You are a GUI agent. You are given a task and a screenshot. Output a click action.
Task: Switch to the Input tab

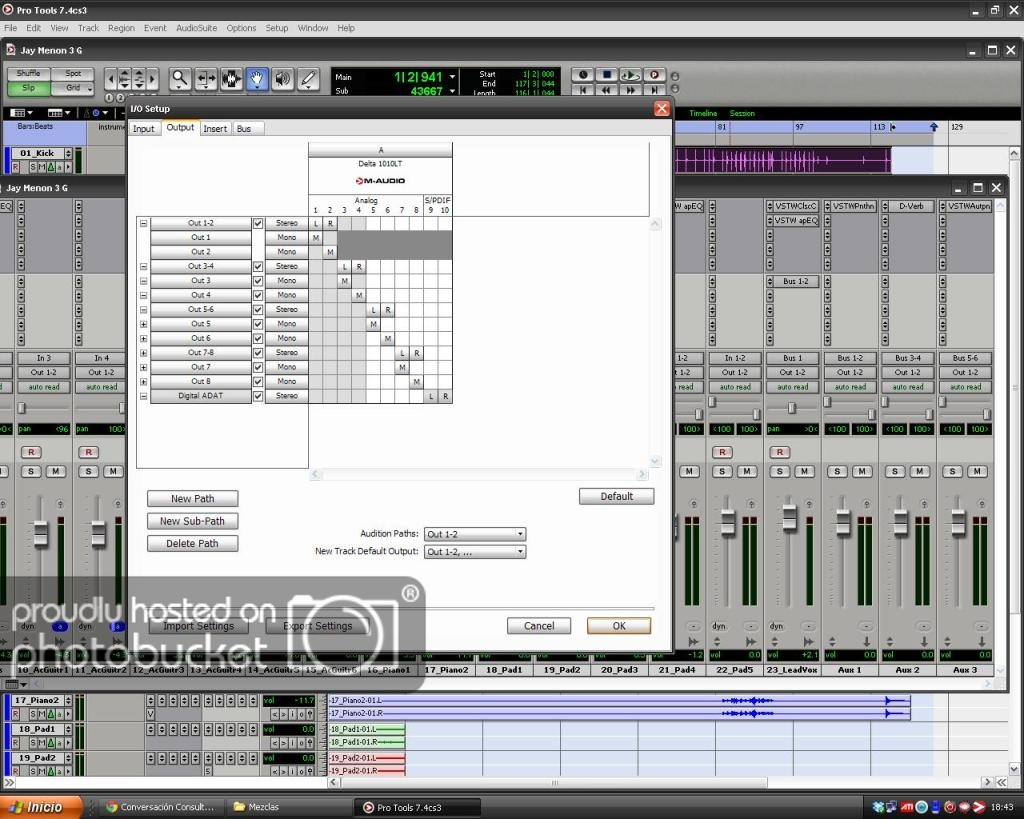[x=144, y=129]
